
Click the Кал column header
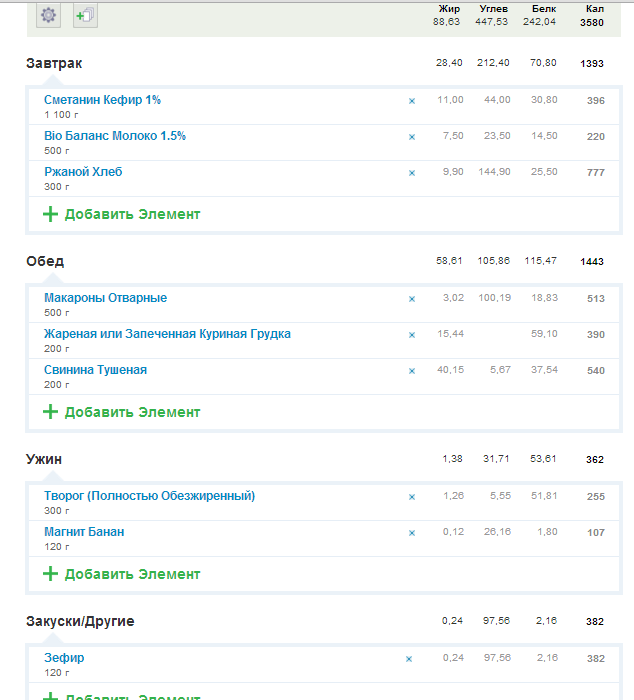[594, 9]
